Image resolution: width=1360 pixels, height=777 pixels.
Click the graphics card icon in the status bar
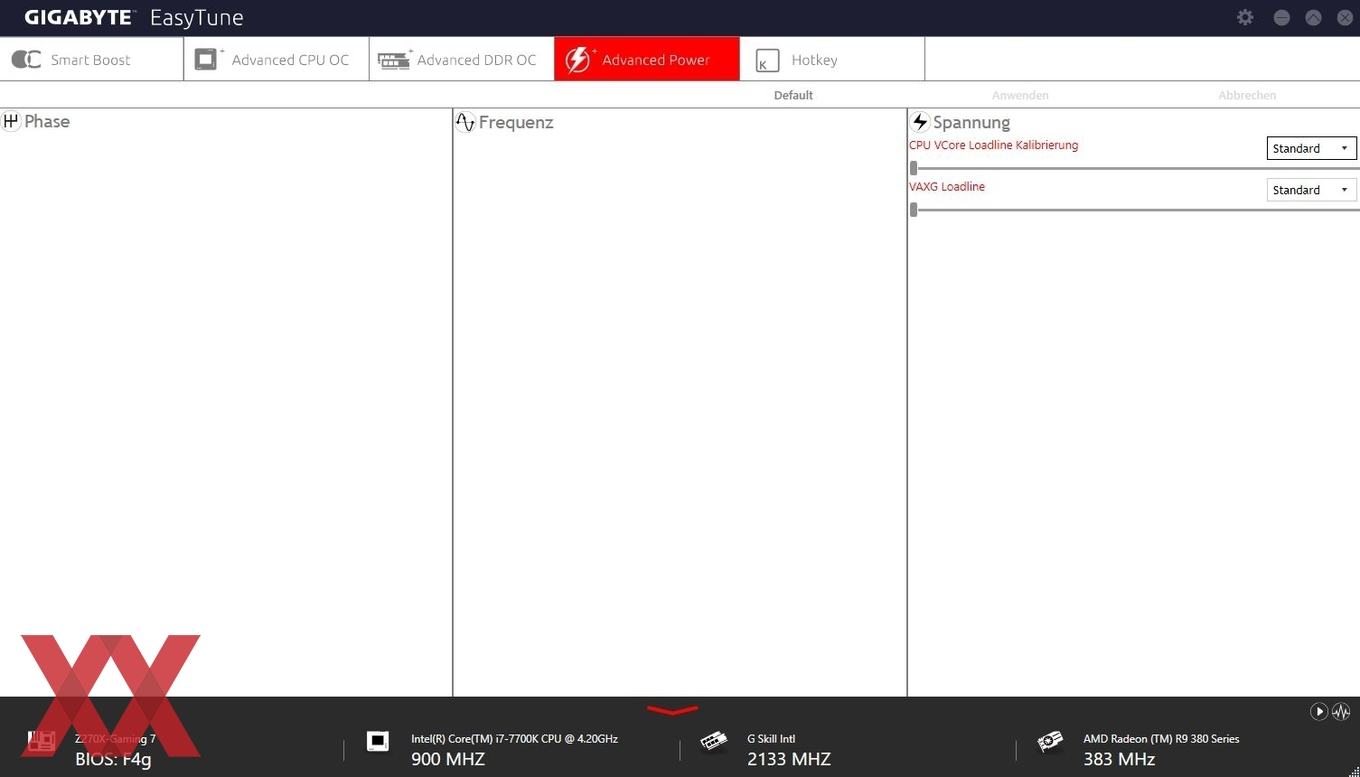[x=1050, y=741]
